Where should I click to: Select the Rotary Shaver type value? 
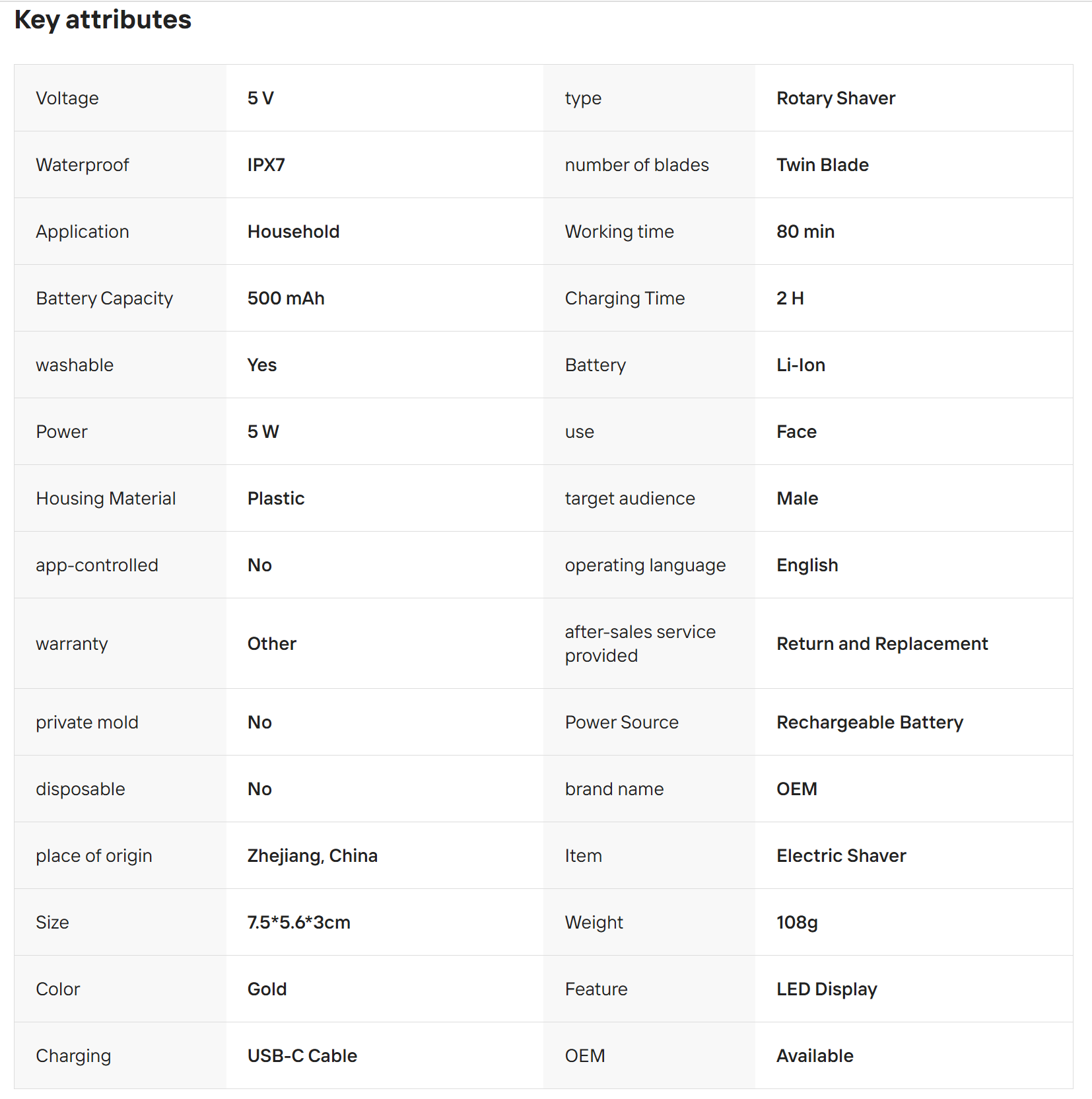[835, 98]
